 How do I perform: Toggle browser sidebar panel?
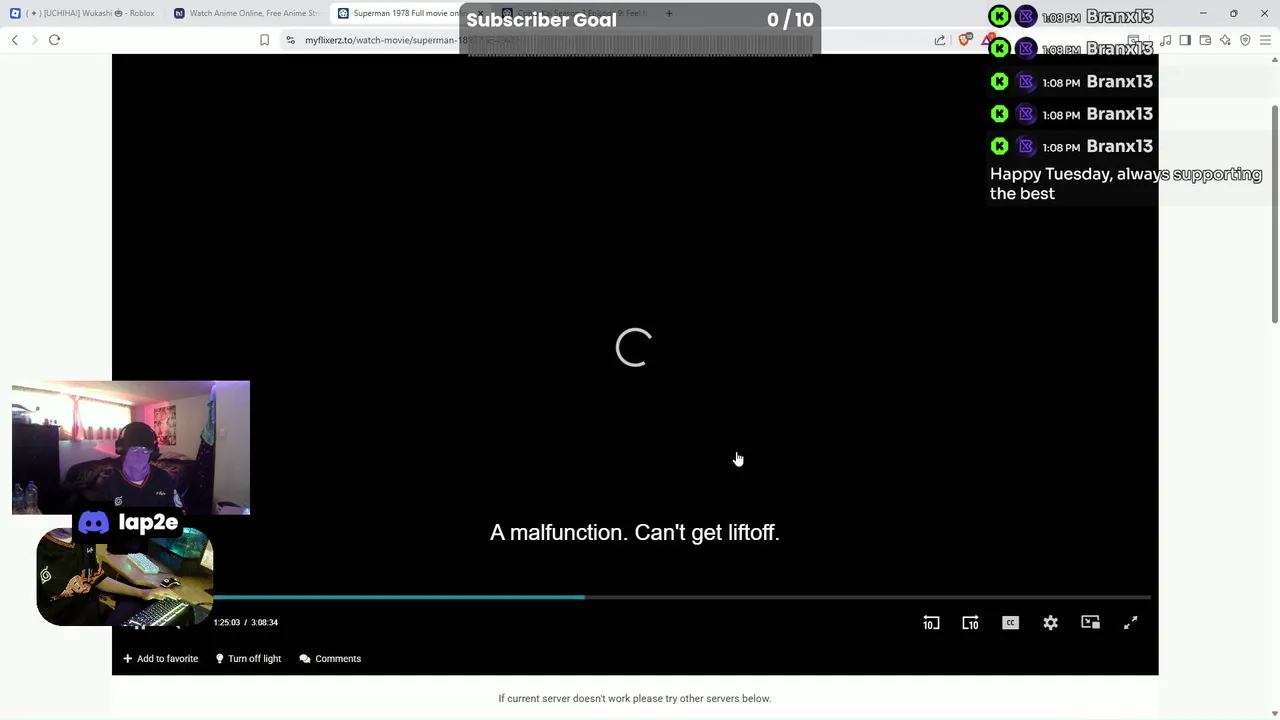coord(1185,40)
